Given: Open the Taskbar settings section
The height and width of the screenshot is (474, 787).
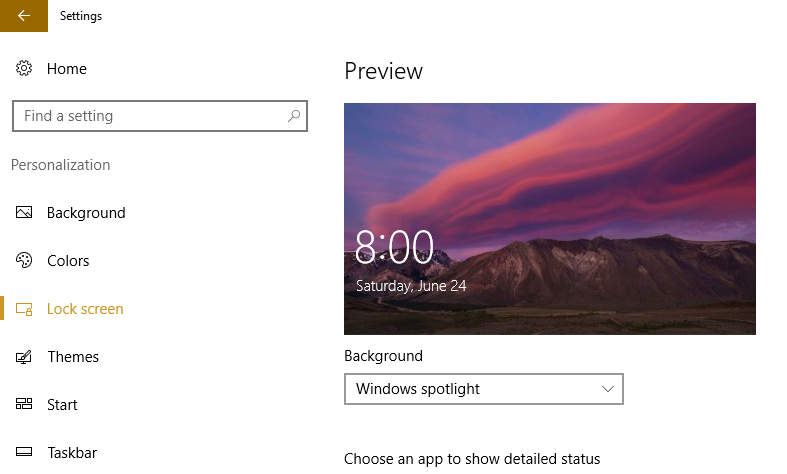Looking at the screenshot, I should tap(72, 453).
